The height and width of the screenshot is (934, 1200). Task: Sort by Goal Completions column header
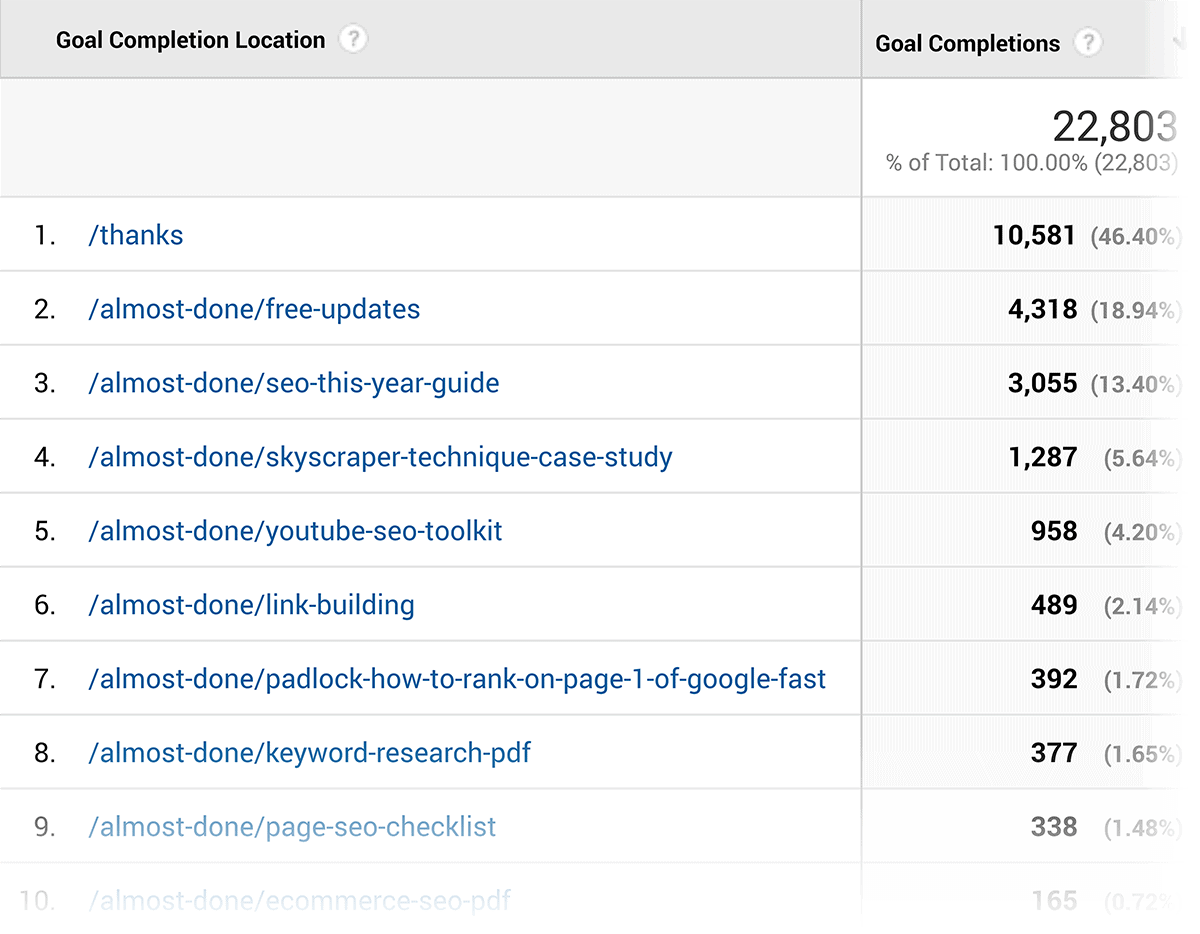[x=967, y=44]
